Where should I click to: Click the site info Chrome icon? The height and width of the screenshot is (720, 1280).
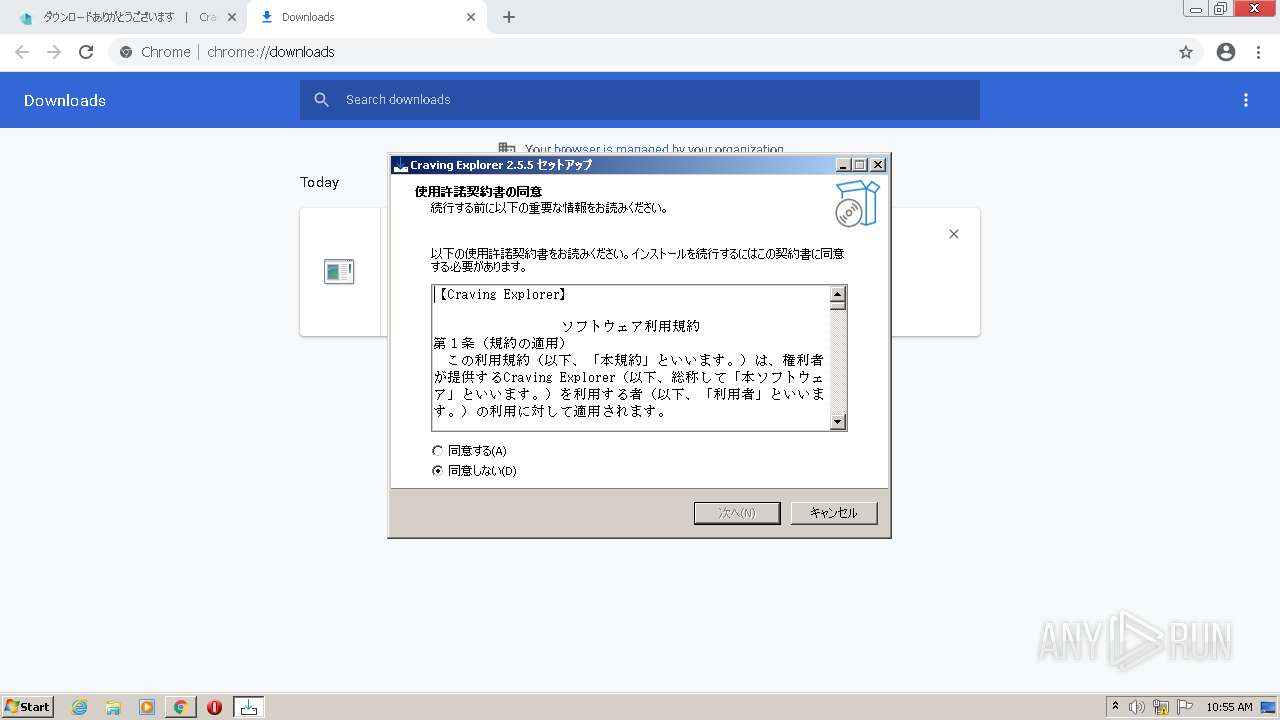point(126,52)
